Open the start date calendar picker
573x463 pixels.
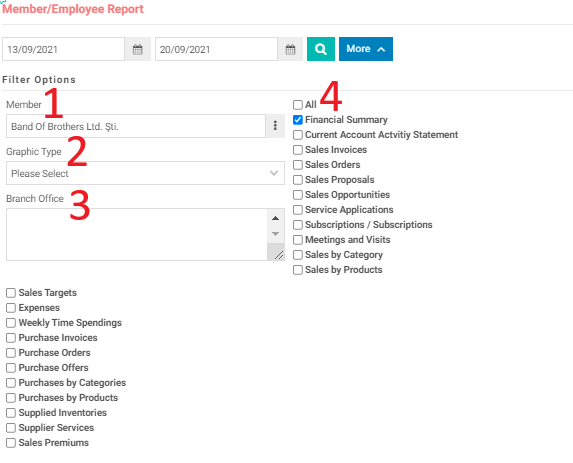click(137, 49)
